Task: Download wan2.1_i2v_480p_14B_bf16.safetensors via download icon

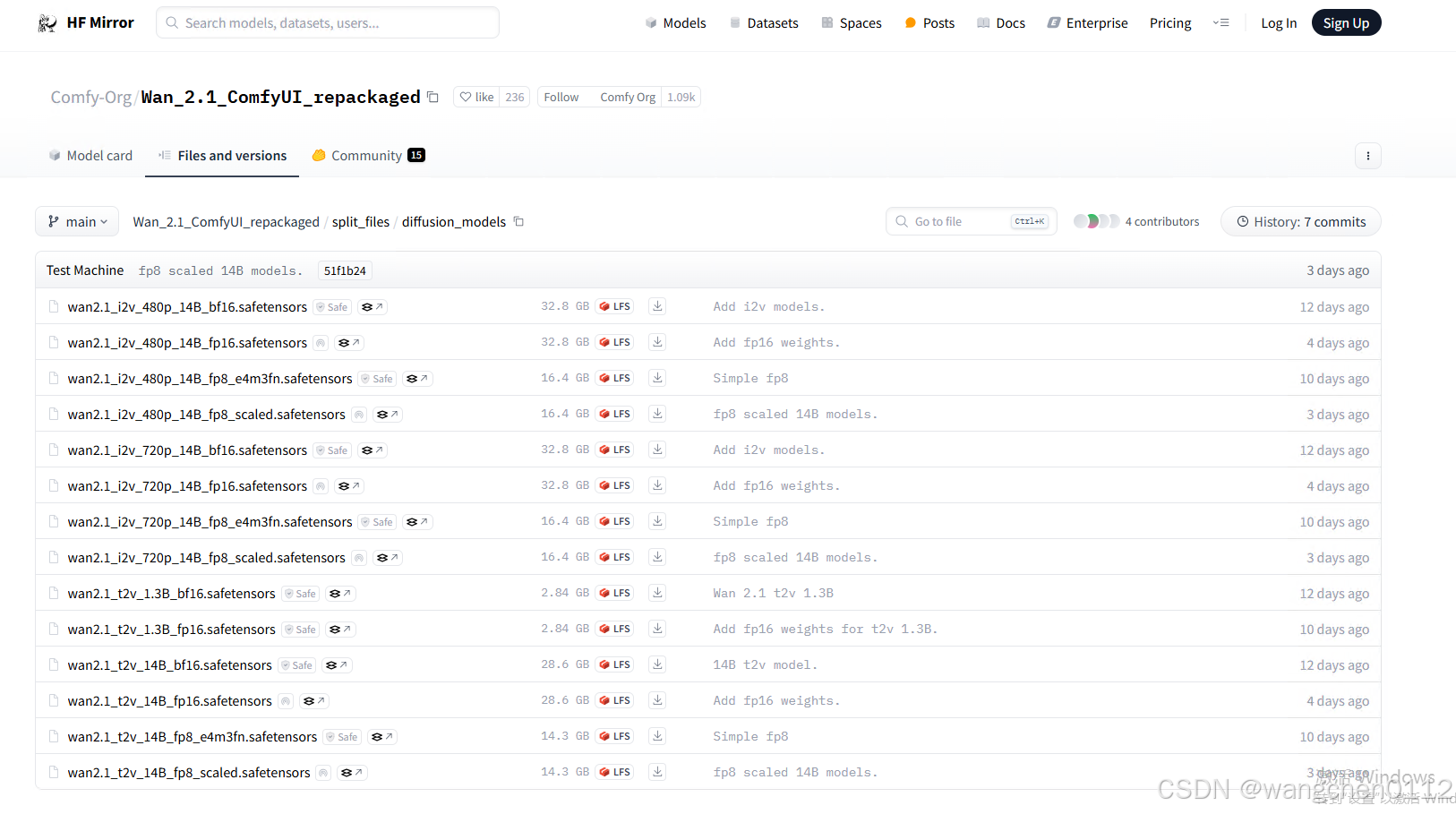Action: point(657,306)
